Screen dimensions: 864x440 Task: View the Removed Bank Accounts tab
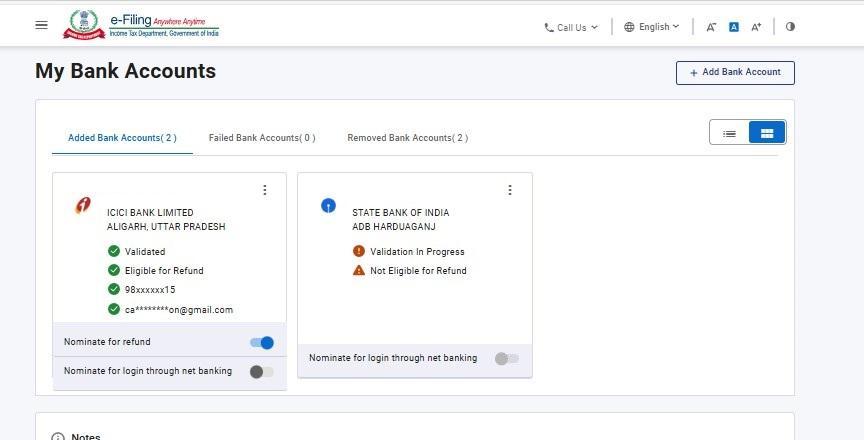pos(407,138)
